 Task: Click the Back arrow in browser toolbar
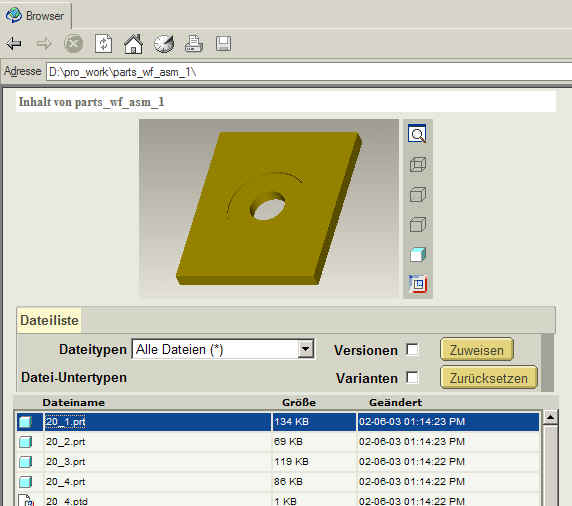[x=14, y=44]
